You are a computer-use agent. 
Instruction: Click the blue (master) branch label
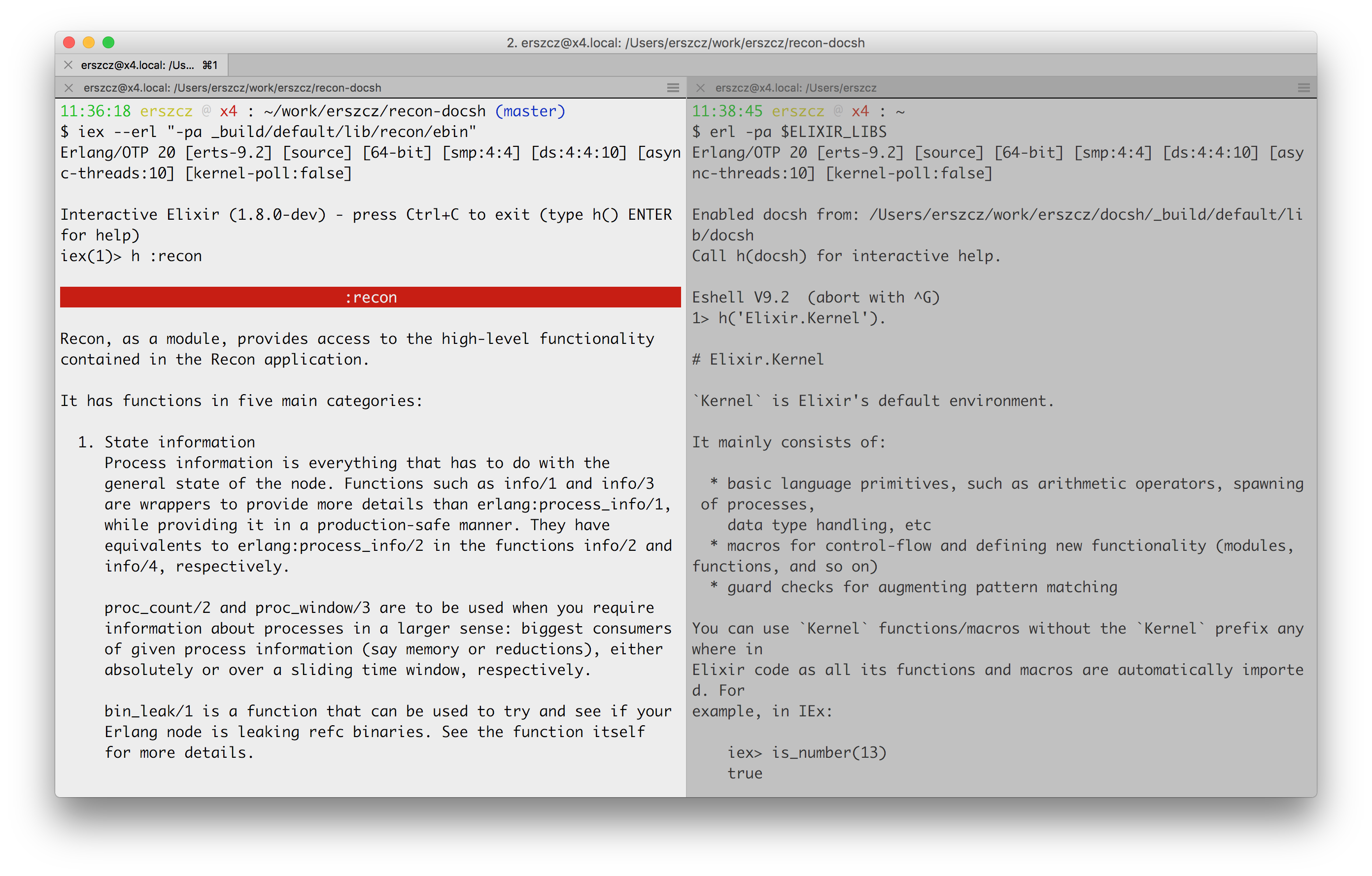coord(530,111)
